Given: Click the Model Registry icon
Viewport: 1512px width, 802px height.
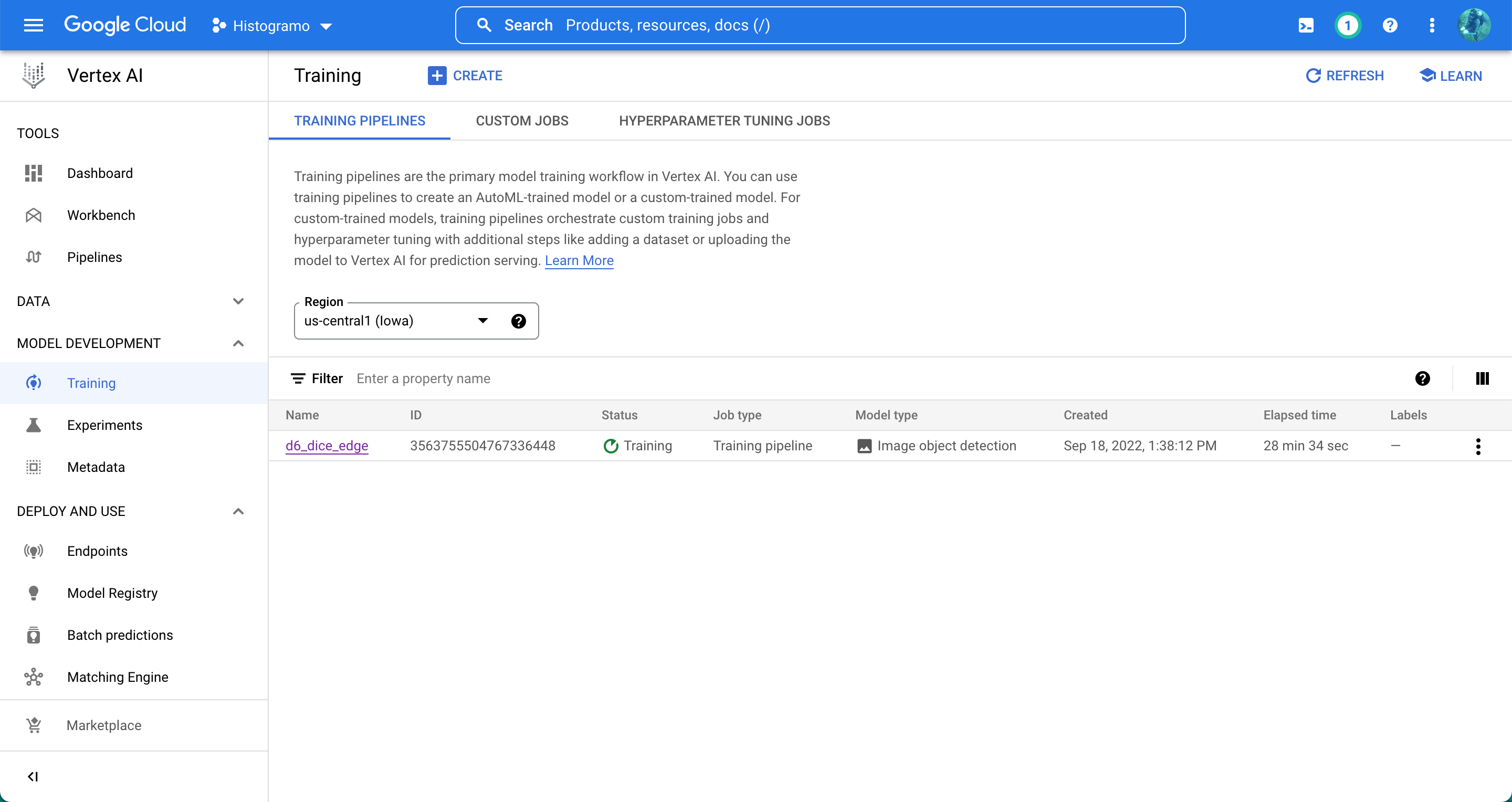Looking at the screenshot, I should (x=34, y=593).
